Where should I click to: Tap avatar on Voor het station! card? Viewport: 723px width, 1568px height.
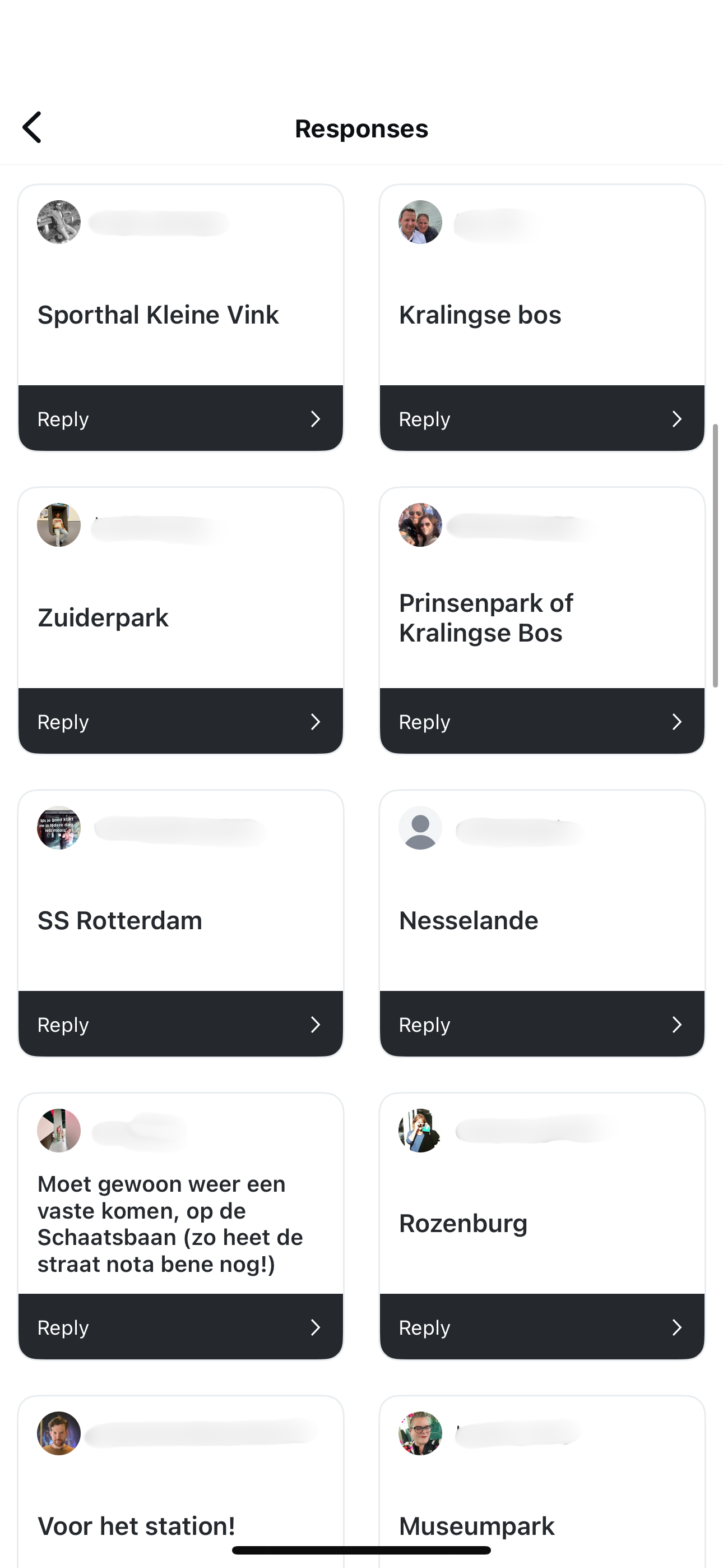click(59, 1433)
